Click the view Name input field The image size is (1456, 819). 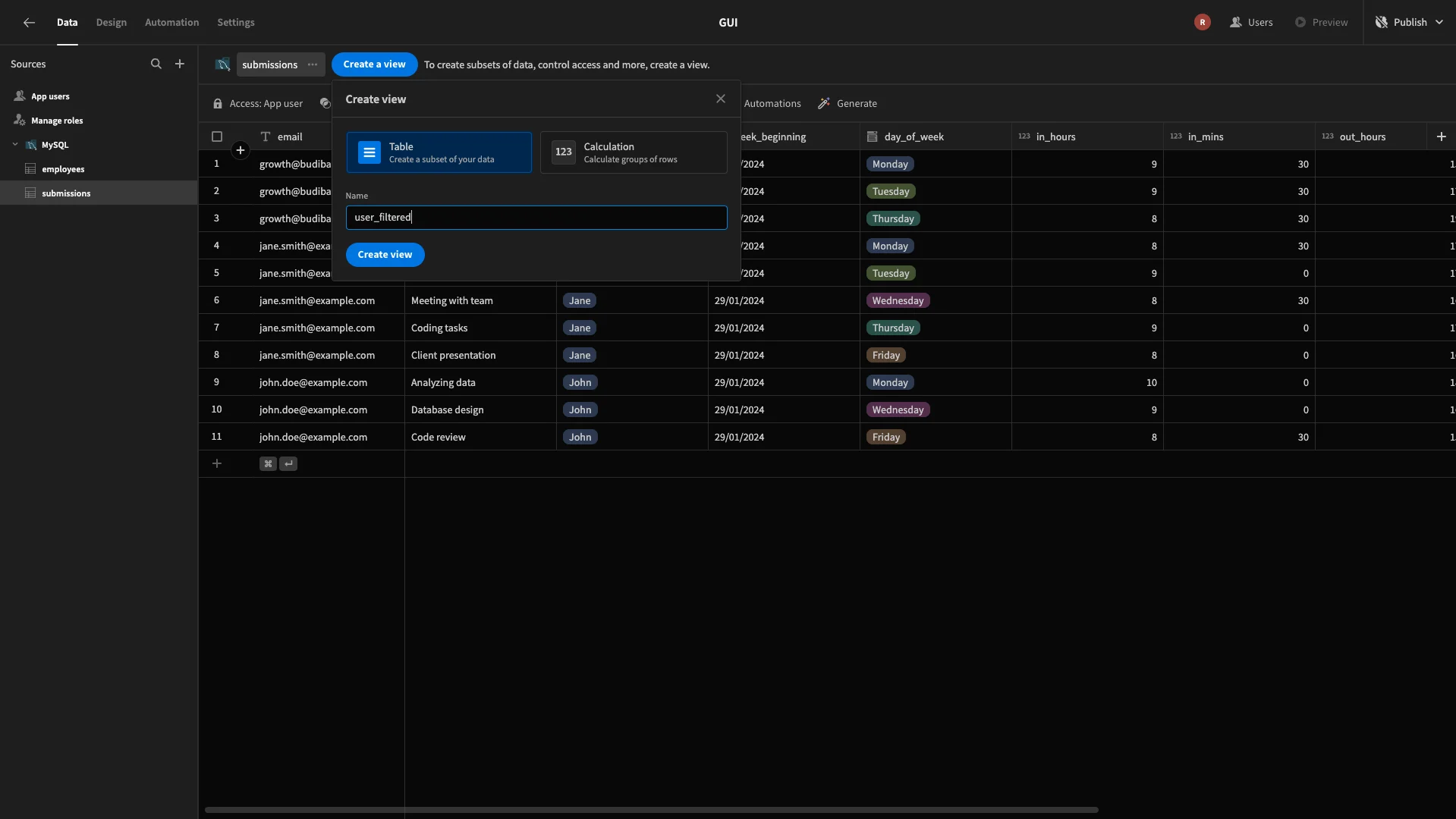536,218
